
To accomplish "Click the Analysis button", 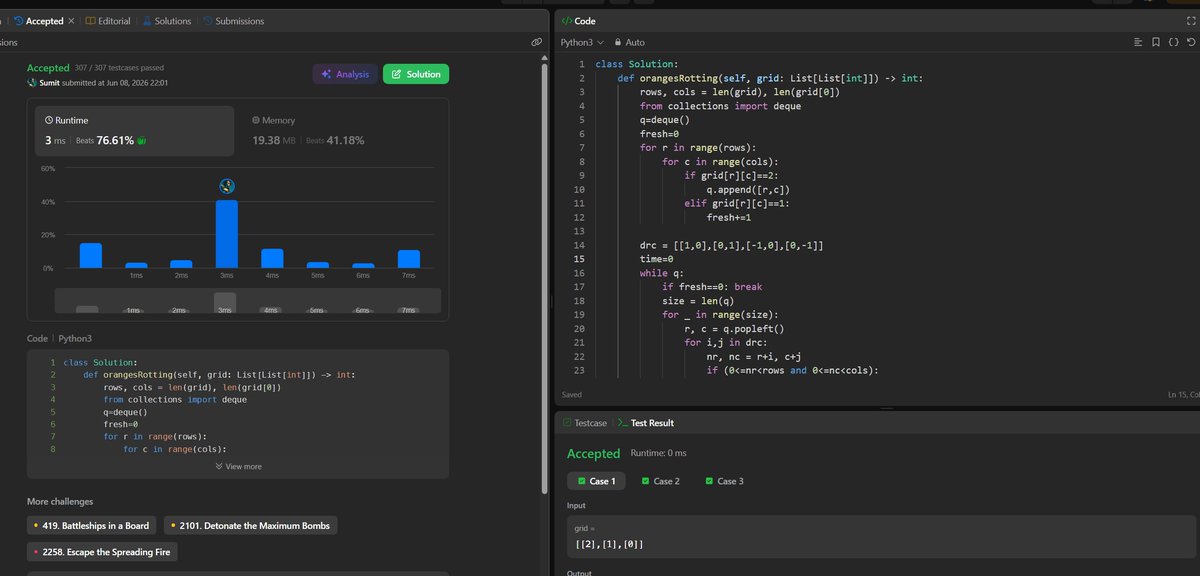I will (x=345, y=74).
